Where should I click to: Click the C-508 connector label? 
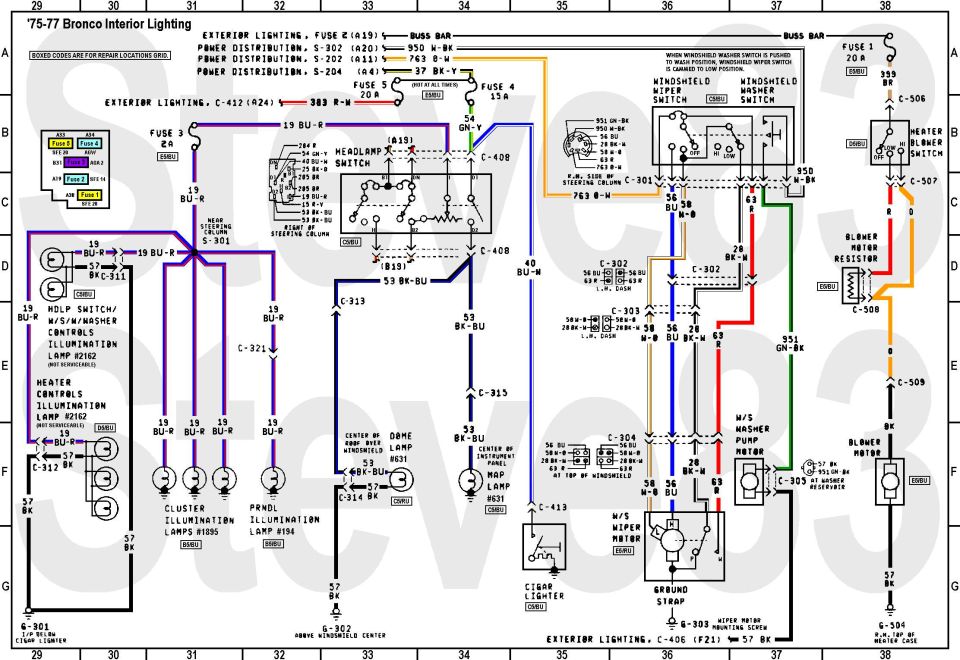click(x=866, y=309)
